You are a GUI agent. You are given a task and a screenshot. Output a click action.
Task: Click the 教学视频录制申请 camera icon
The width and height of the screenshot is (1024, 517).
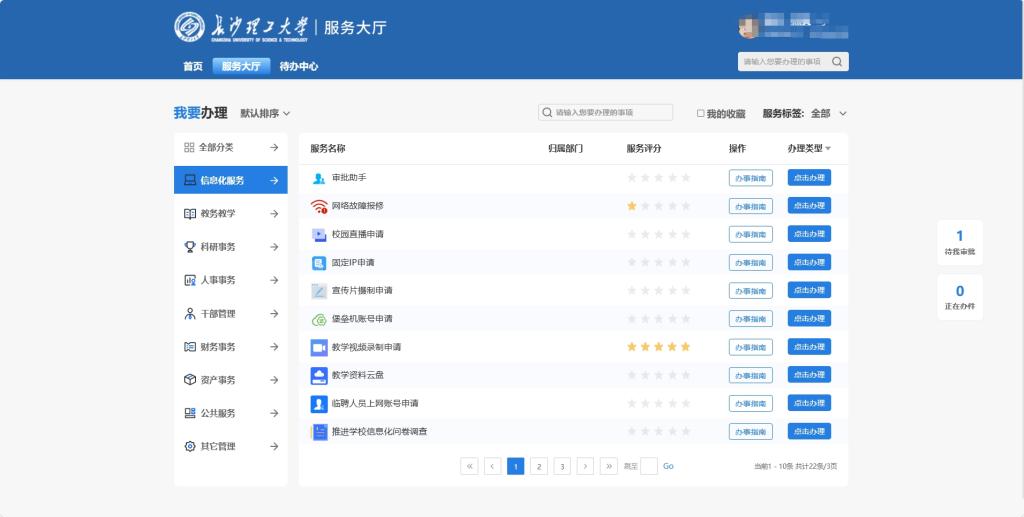click(x=319, y=347)
